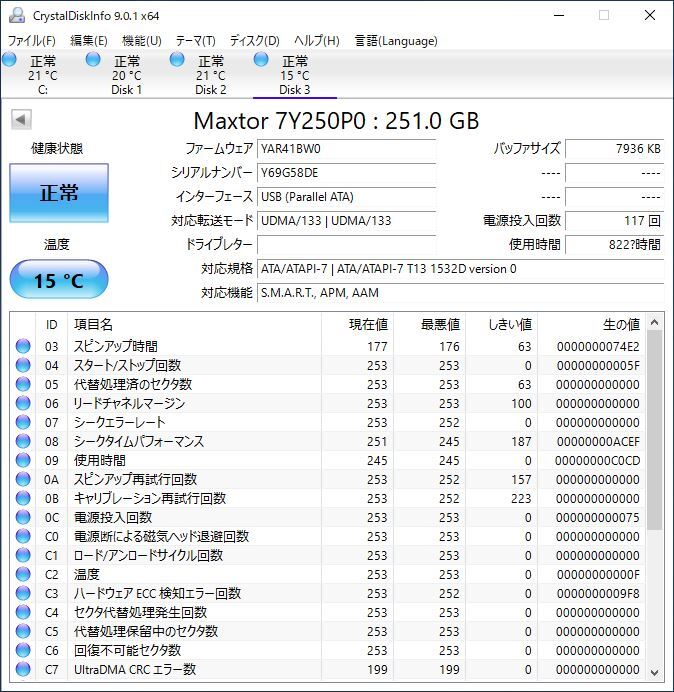Open the 機能(U) menu
674x692 pixels.
(142, 41)
